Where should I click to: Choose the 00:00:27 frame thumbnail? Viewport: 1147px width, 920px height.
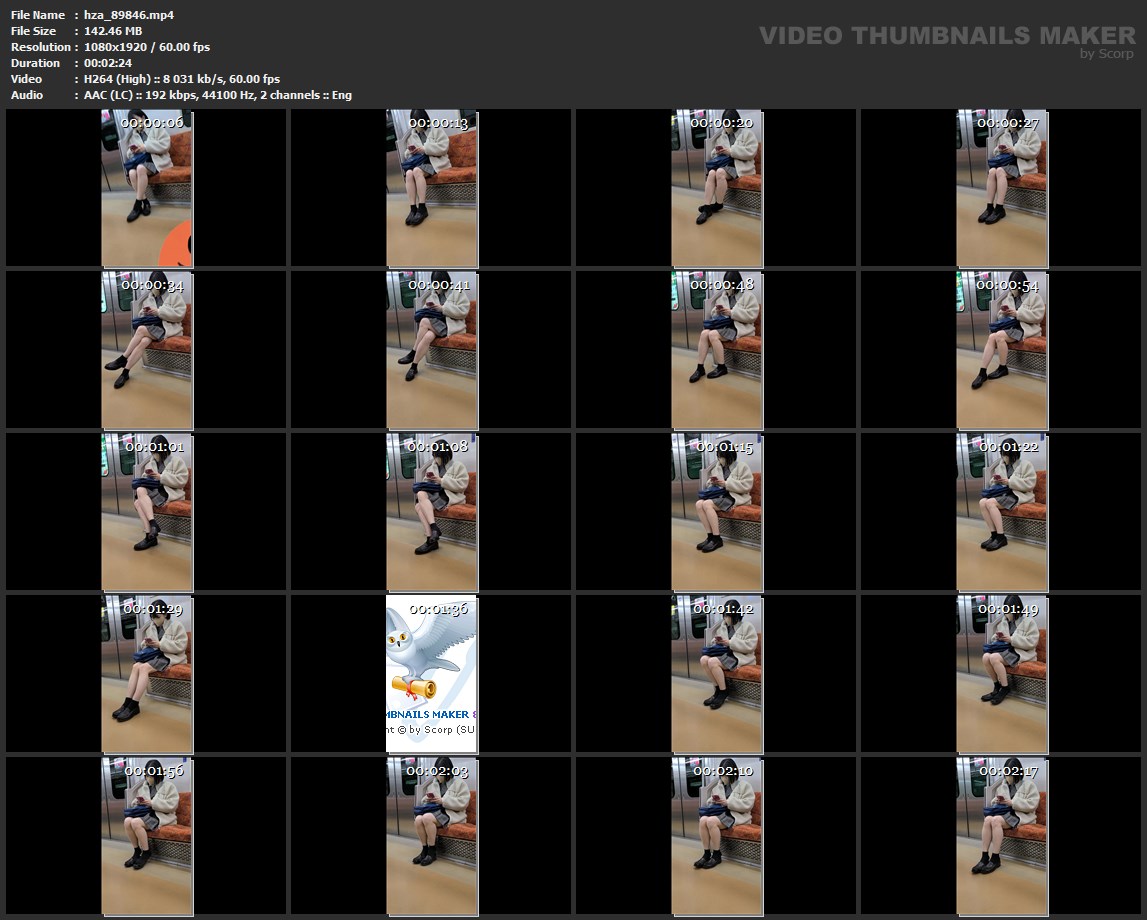click(x=1001, y=188)
